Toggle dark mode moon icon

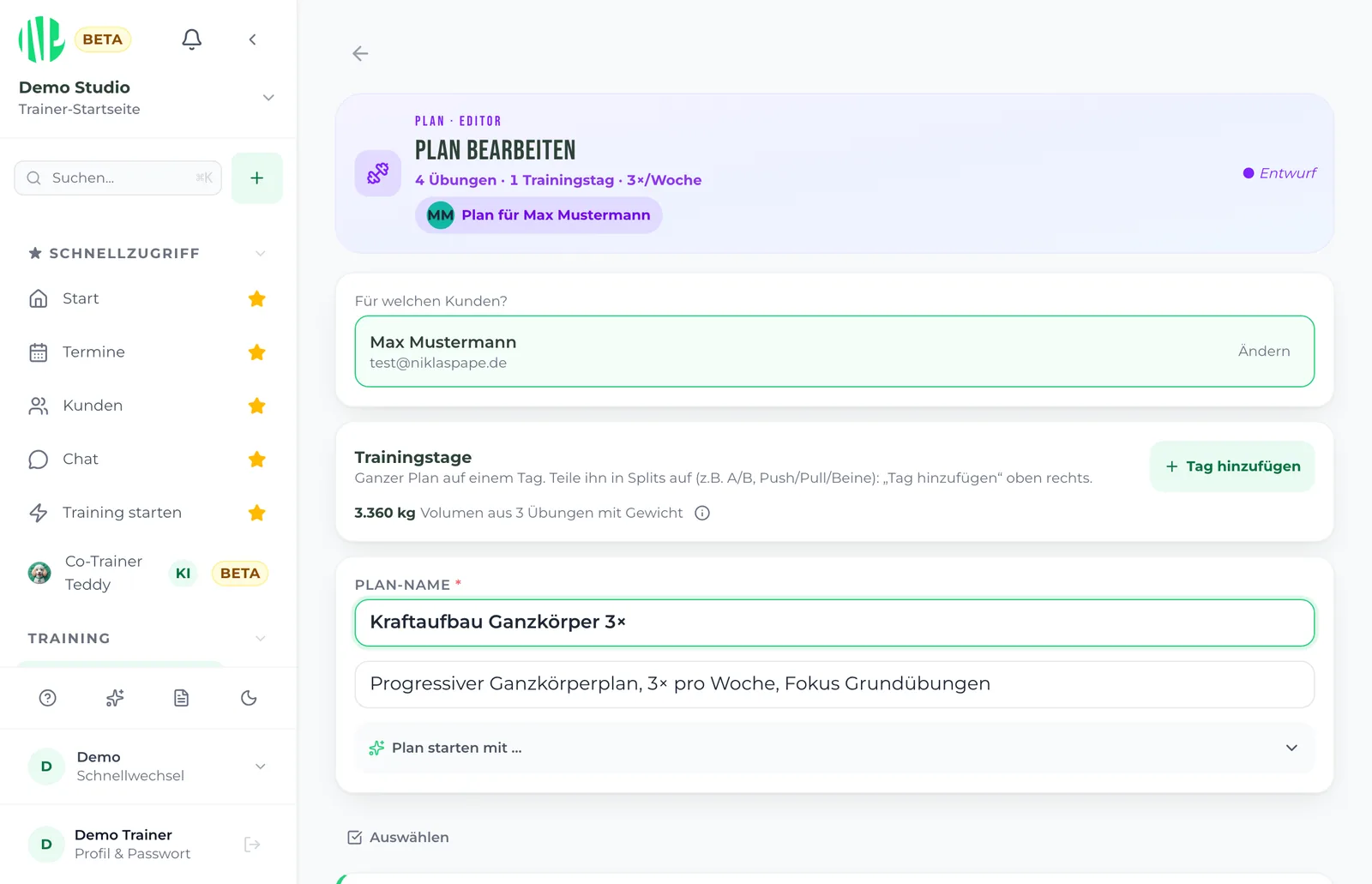[249, 698]
